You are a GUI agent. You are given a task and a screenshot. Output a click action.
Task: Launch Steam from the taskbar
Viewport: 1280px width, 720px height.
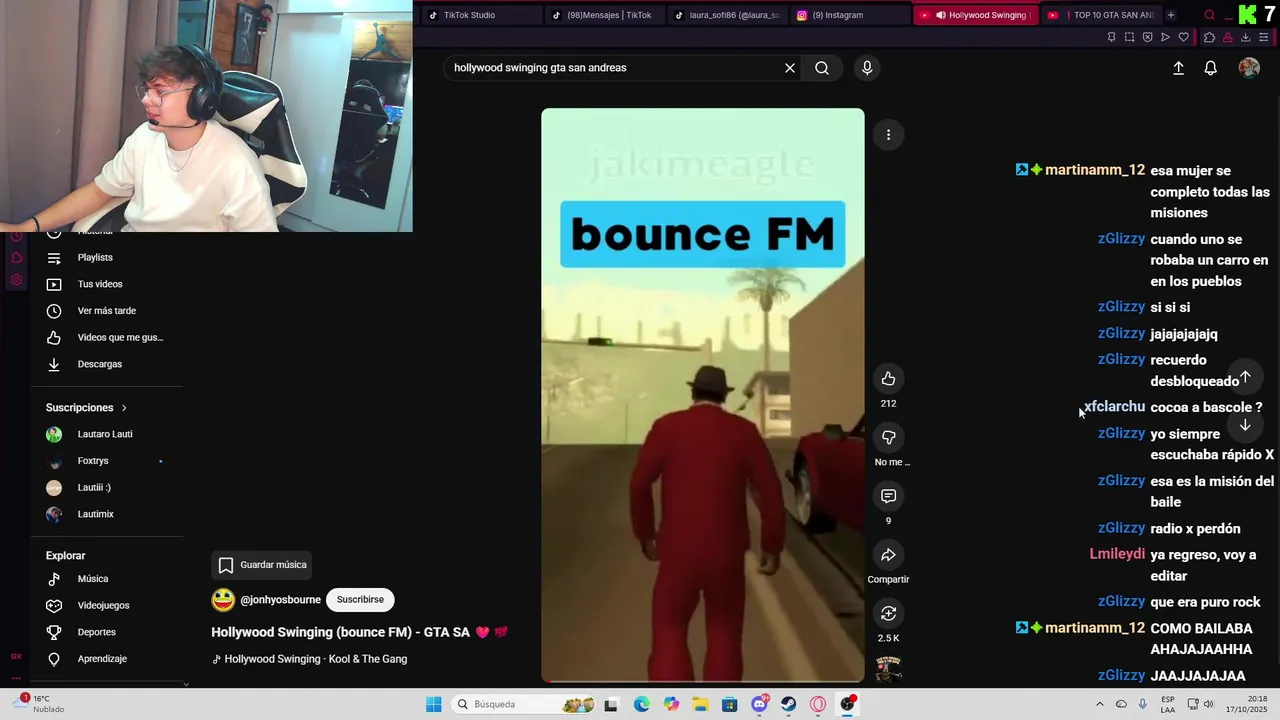pos(789,704)
